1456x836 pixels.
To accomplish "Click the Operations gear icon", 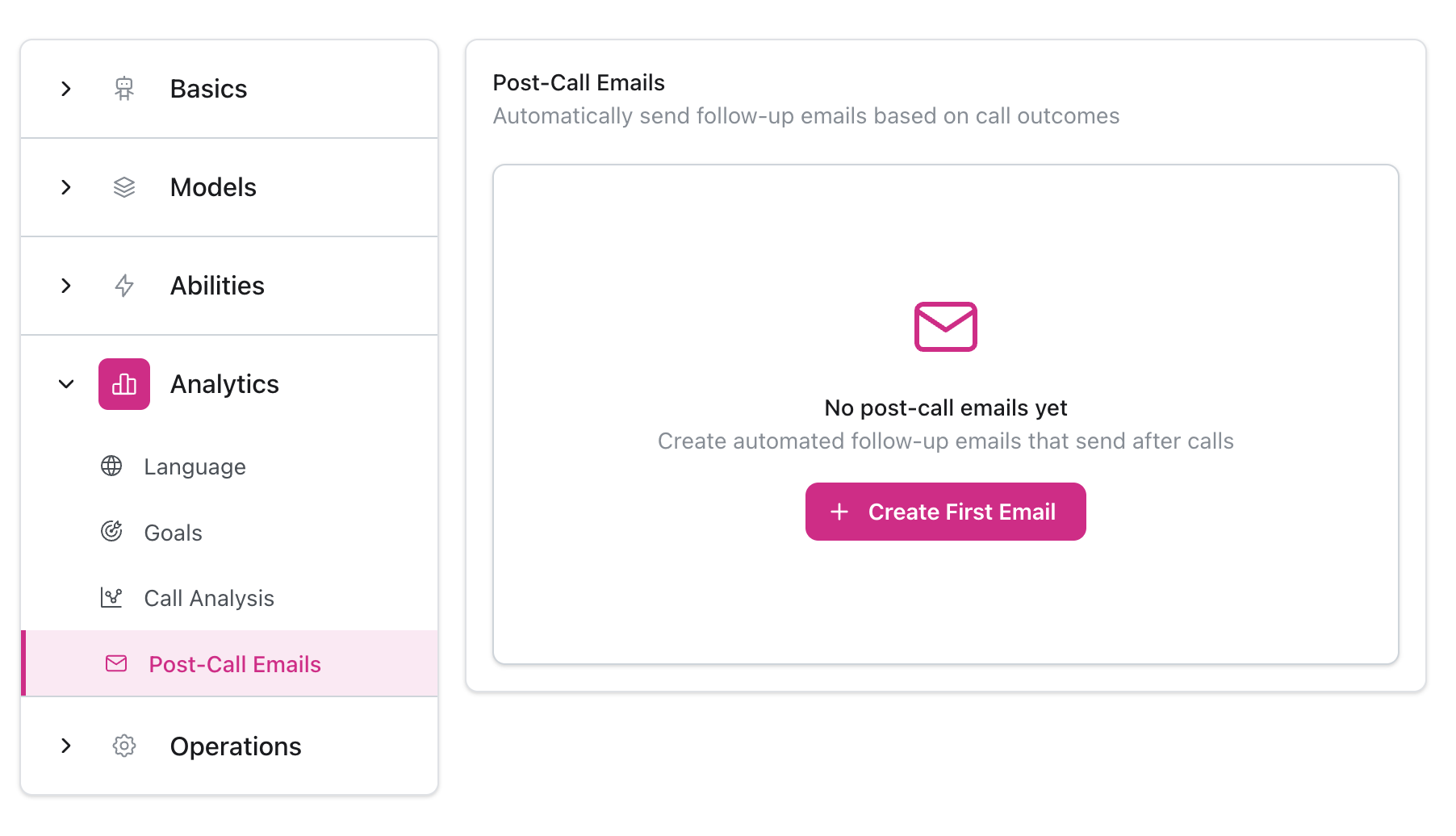I will point(123,746).
